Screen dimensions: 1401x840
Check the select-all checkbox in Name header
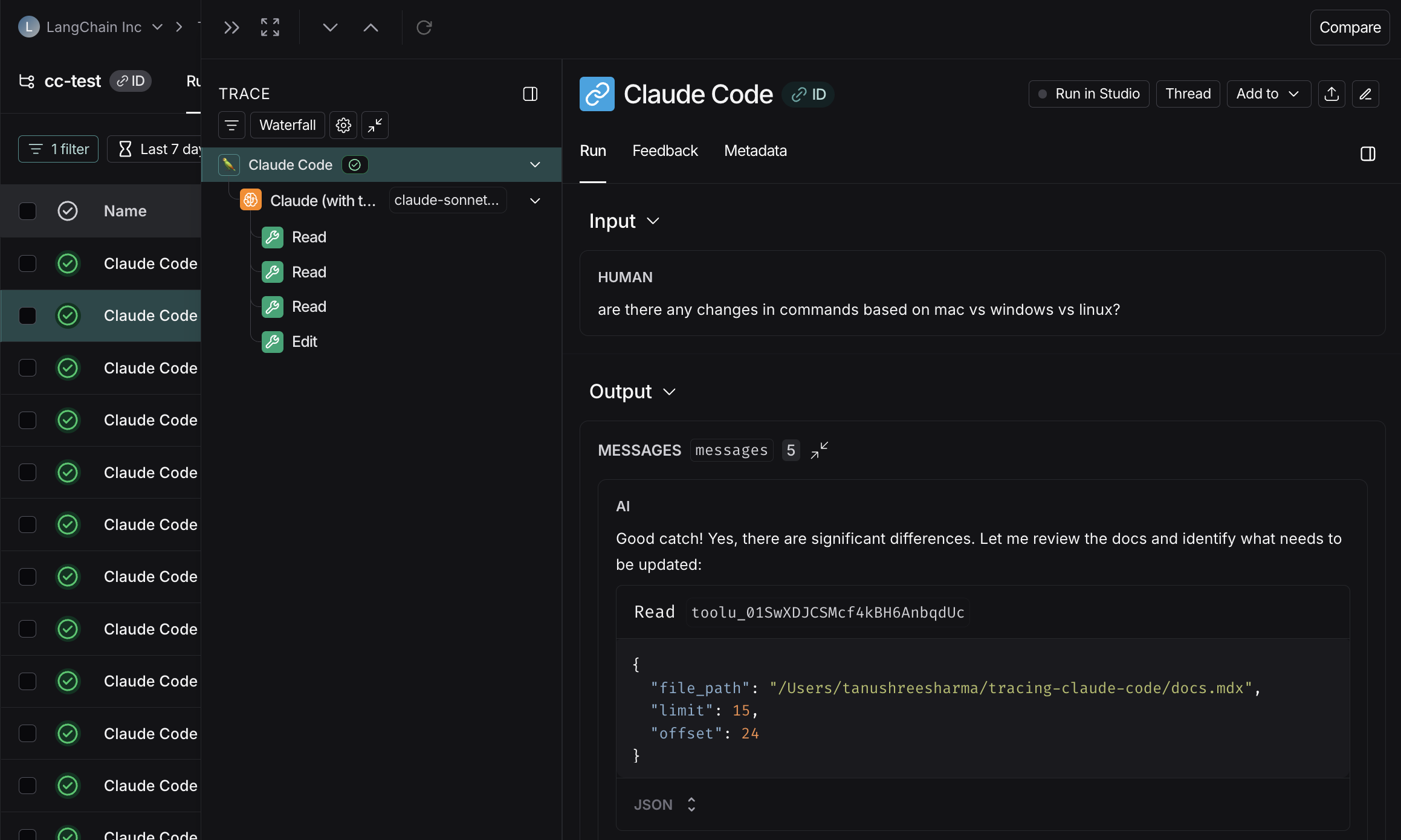click(28, 210)
